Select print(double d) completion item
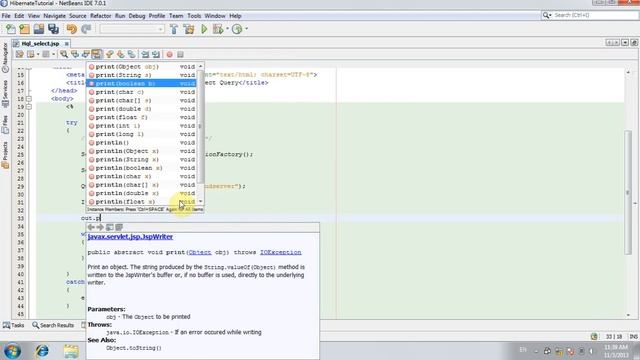Screen dimensions: 640x360 click(141, 109)
